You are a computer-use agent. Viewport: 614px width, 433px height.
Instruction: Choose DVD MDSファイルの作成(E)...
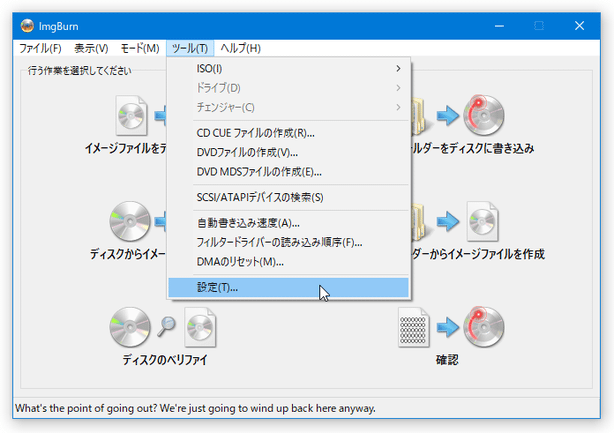click(289, 171)
